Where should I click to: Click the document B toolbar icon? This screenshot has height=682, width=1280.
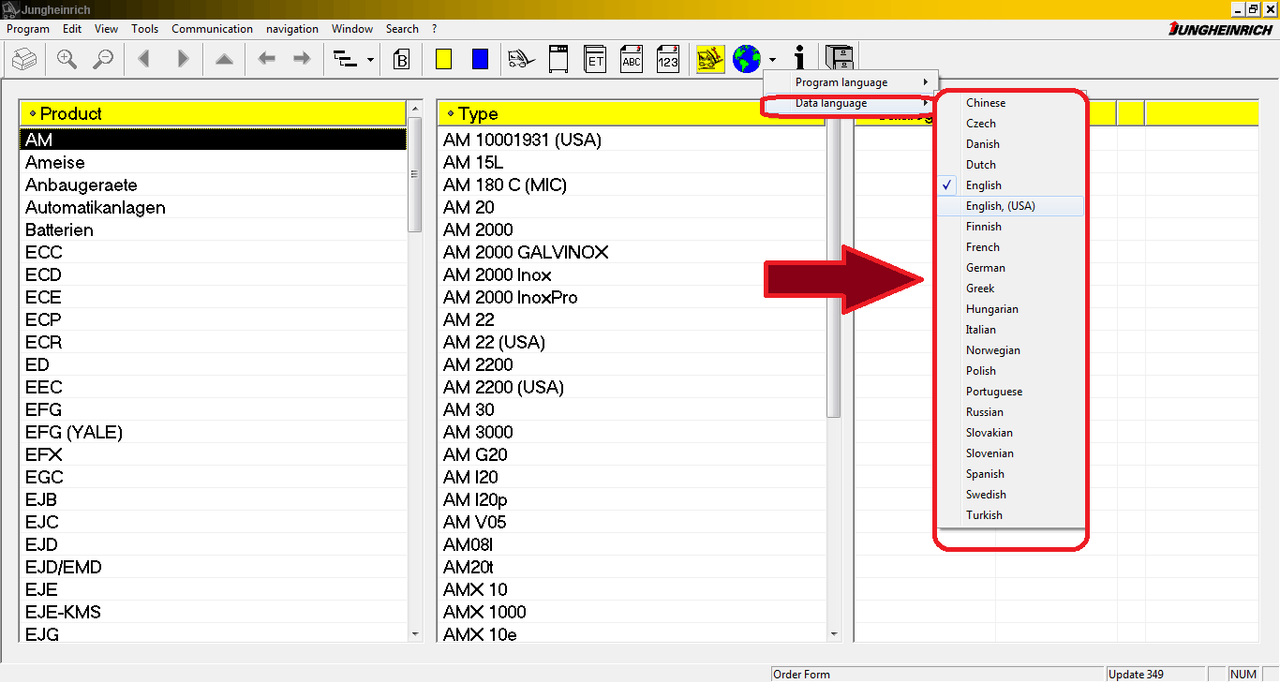pos(402,59)
